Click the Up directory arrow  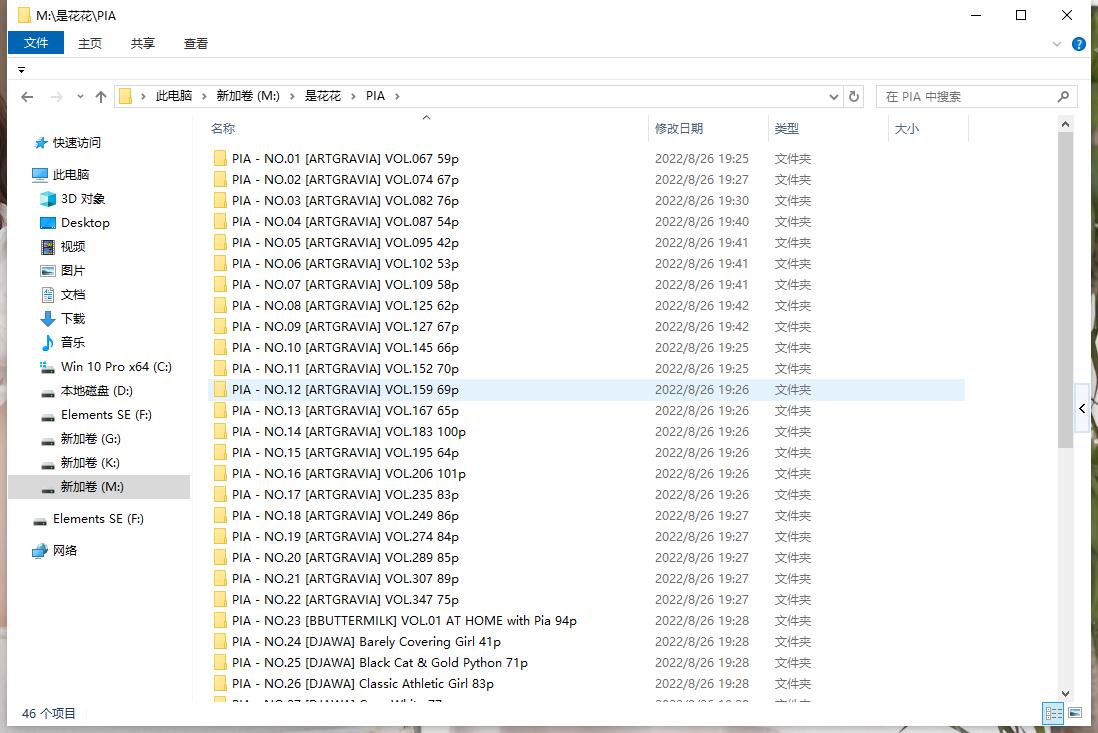click(100, 97)
